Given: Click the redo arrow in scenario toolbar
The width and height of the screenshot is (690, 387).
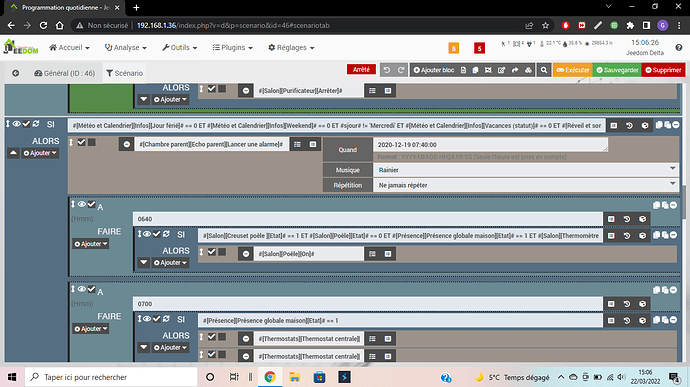Looking at the screenshot, I should (x=401, y=70).
